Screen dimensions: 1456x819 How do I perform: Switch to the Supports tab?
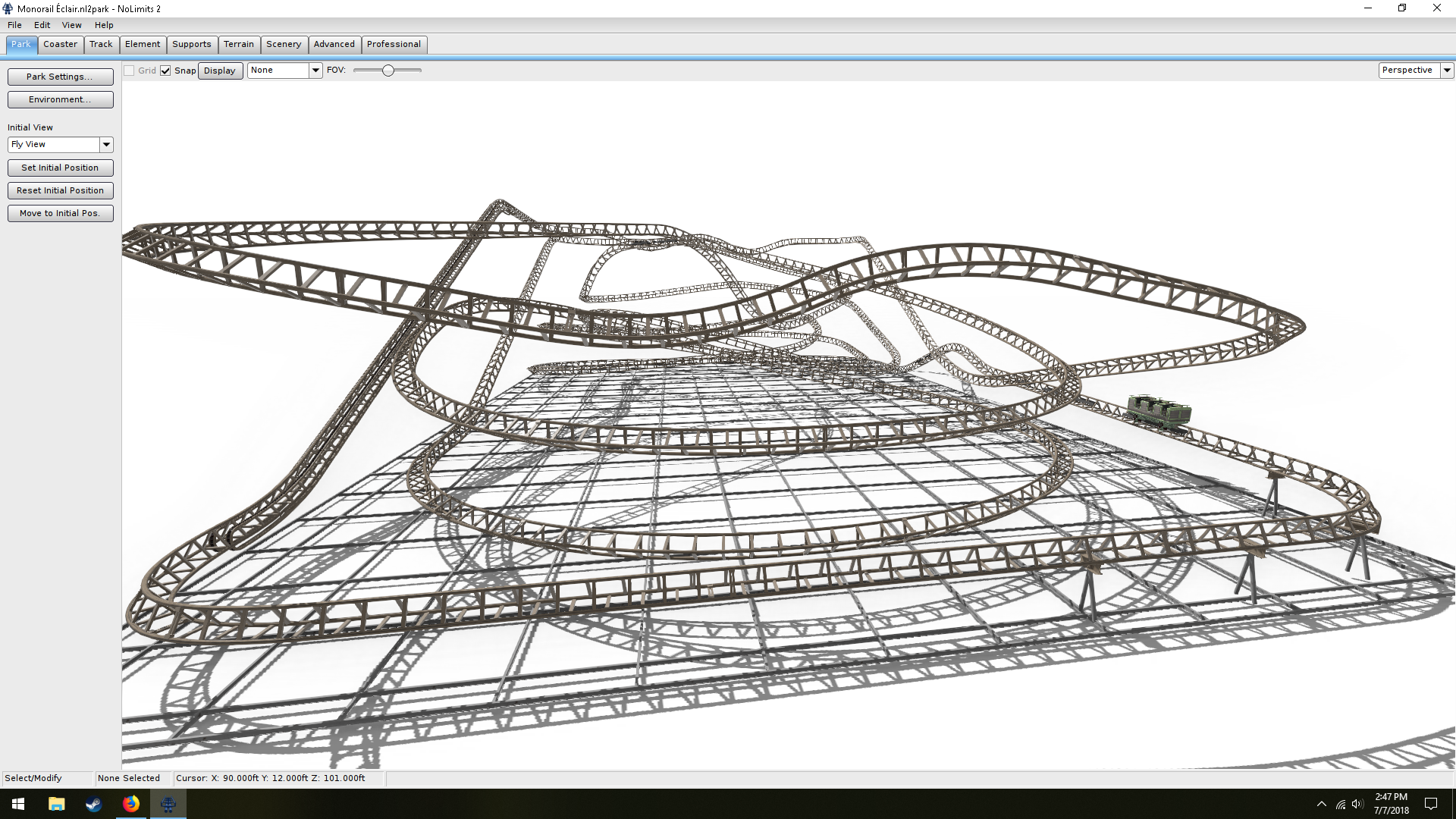pos(191,44)
